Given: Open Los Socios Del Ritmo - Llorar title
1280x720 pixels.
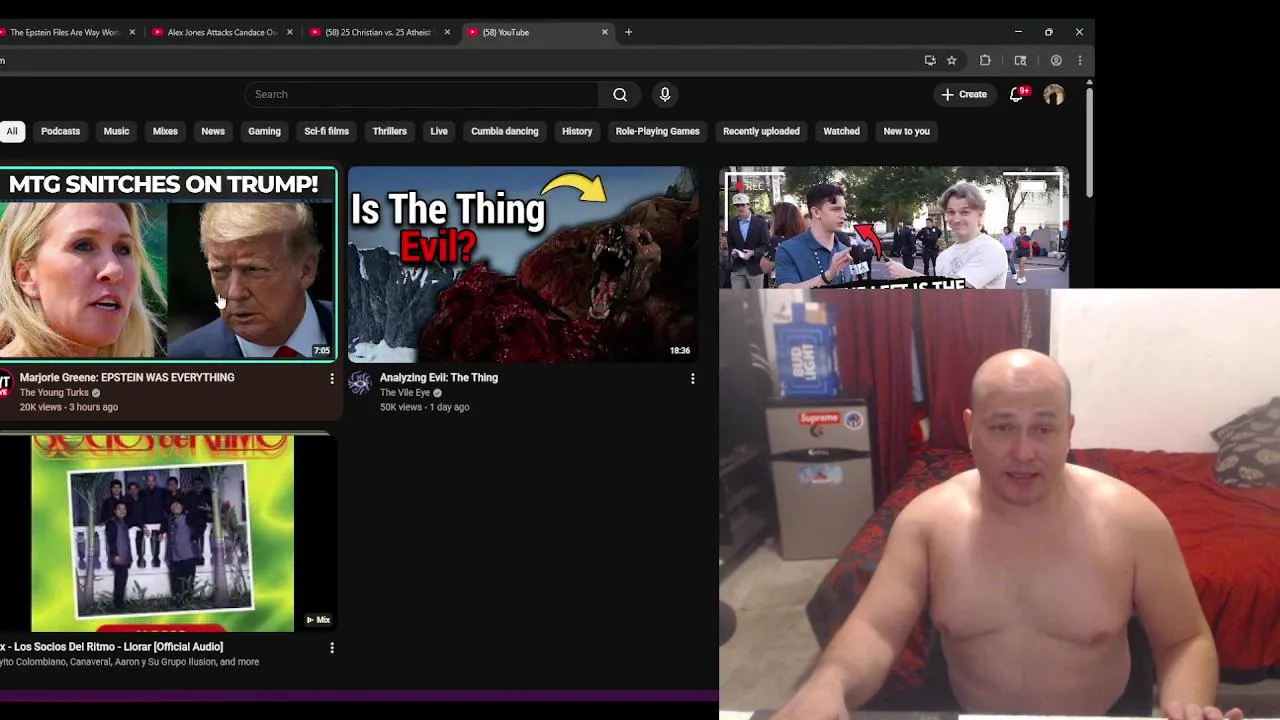Looking at the screenshot, I should [111, 646].
